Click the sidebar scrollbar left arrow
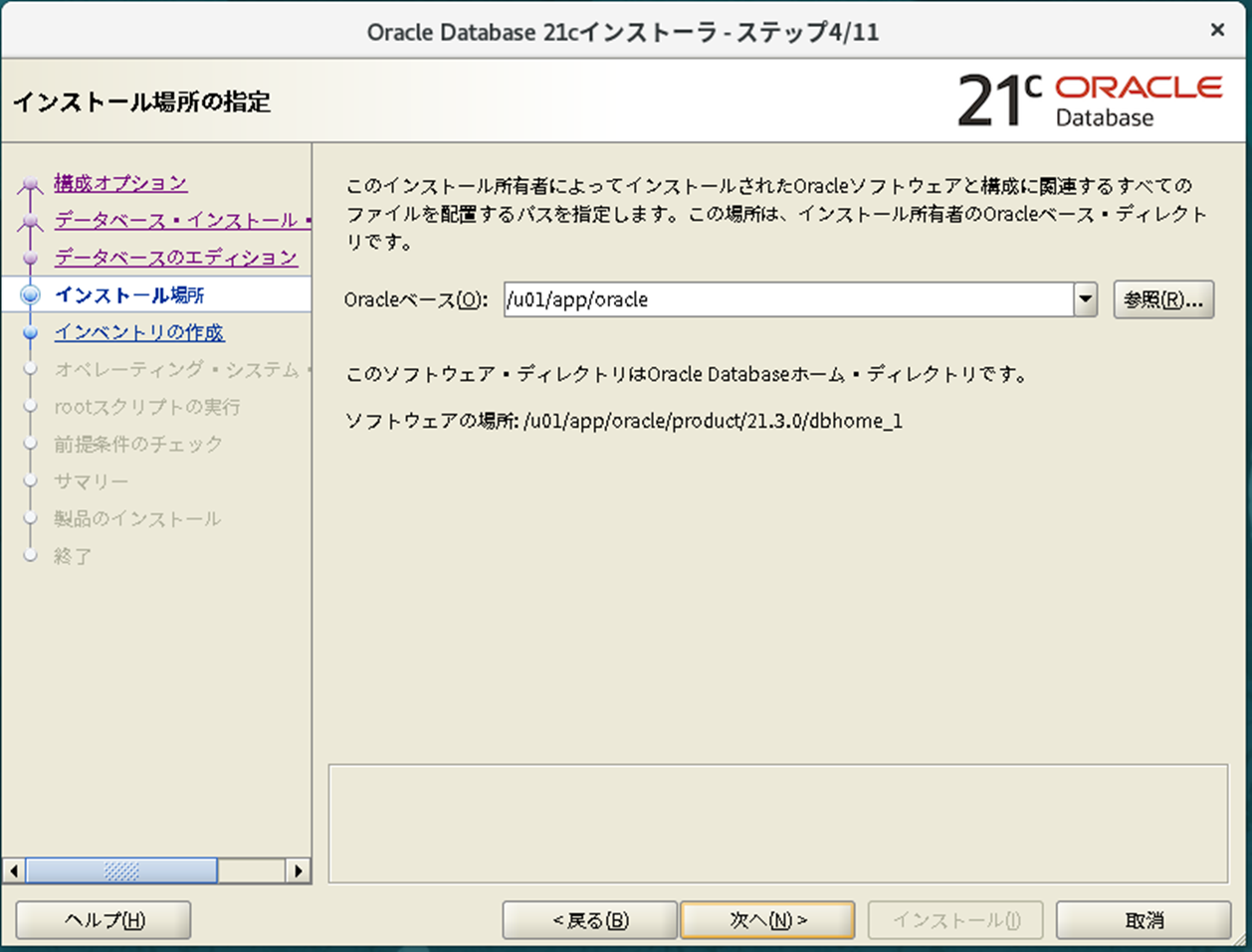The height and width of the screenshot is (952, 1252). [x=13, y=870]
